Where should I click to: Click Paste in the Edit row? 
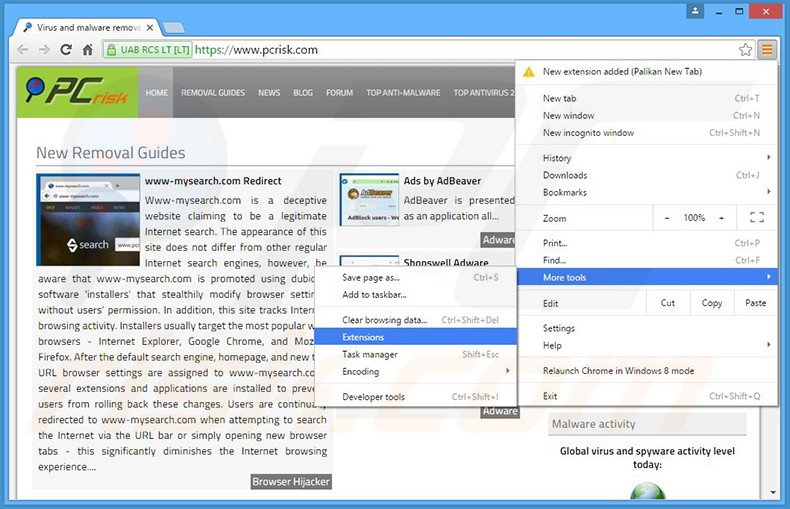point(755,303)
